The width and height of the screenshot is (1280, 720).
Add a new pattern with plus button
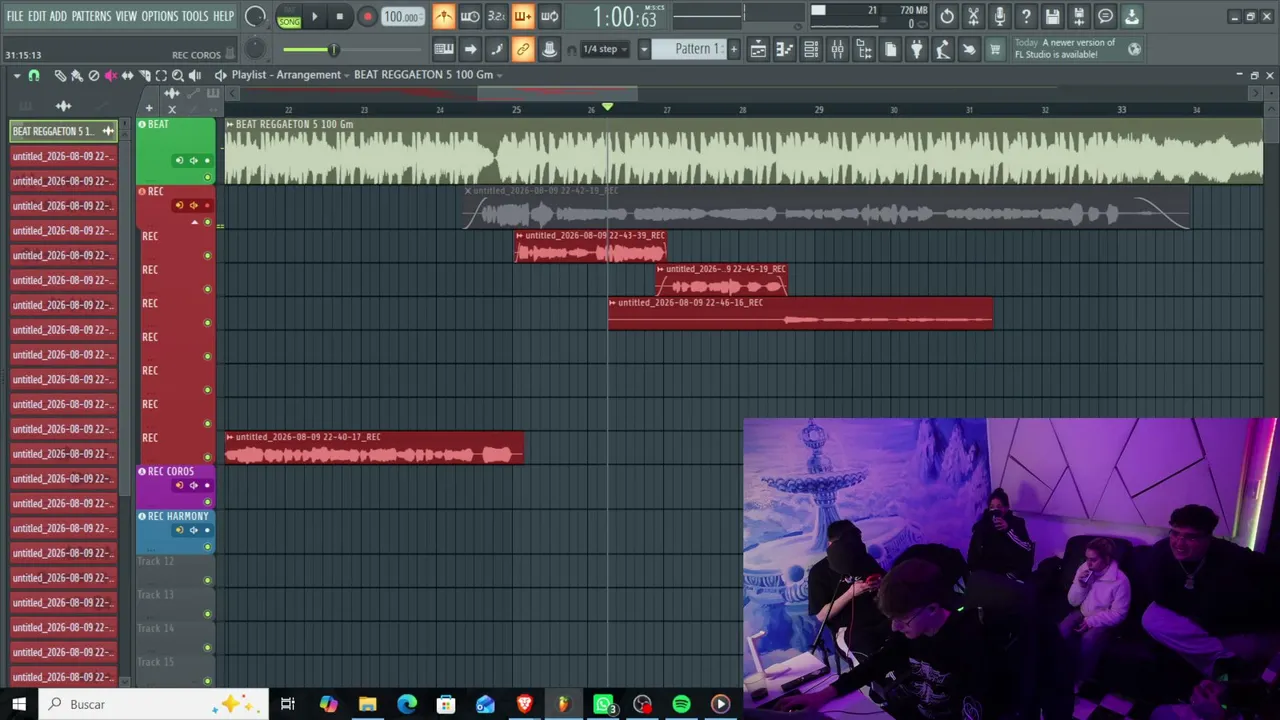[733, 49]
